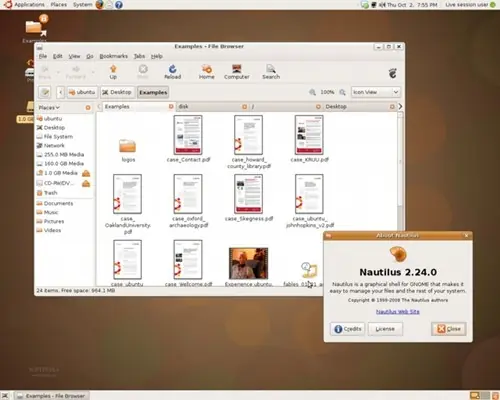Eject the CD-RW/DVD drive
The width and height of the screenshot is (500, 400).
(x=86, y=183)
